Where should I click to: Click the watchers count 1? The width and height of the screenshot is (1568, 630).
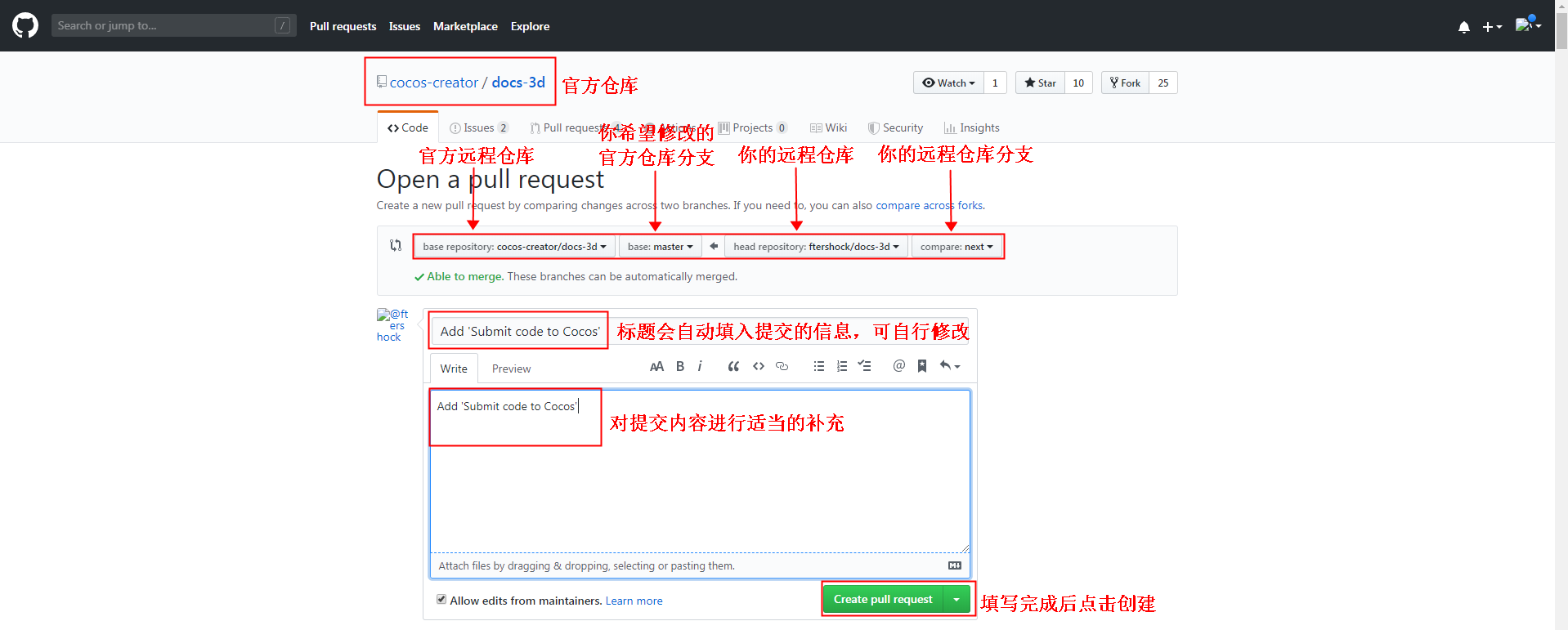(995, 83)
